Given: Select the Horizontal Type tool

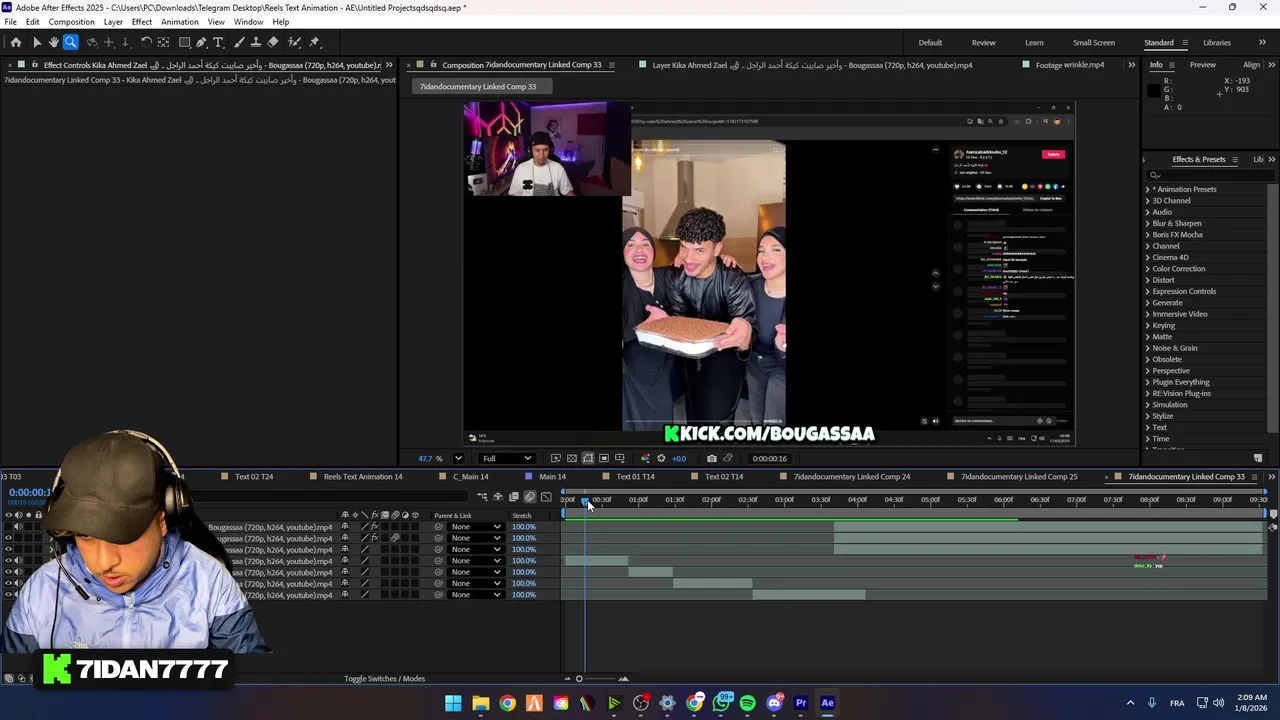Looking at the screenshot, I should (x=218, y=42).
